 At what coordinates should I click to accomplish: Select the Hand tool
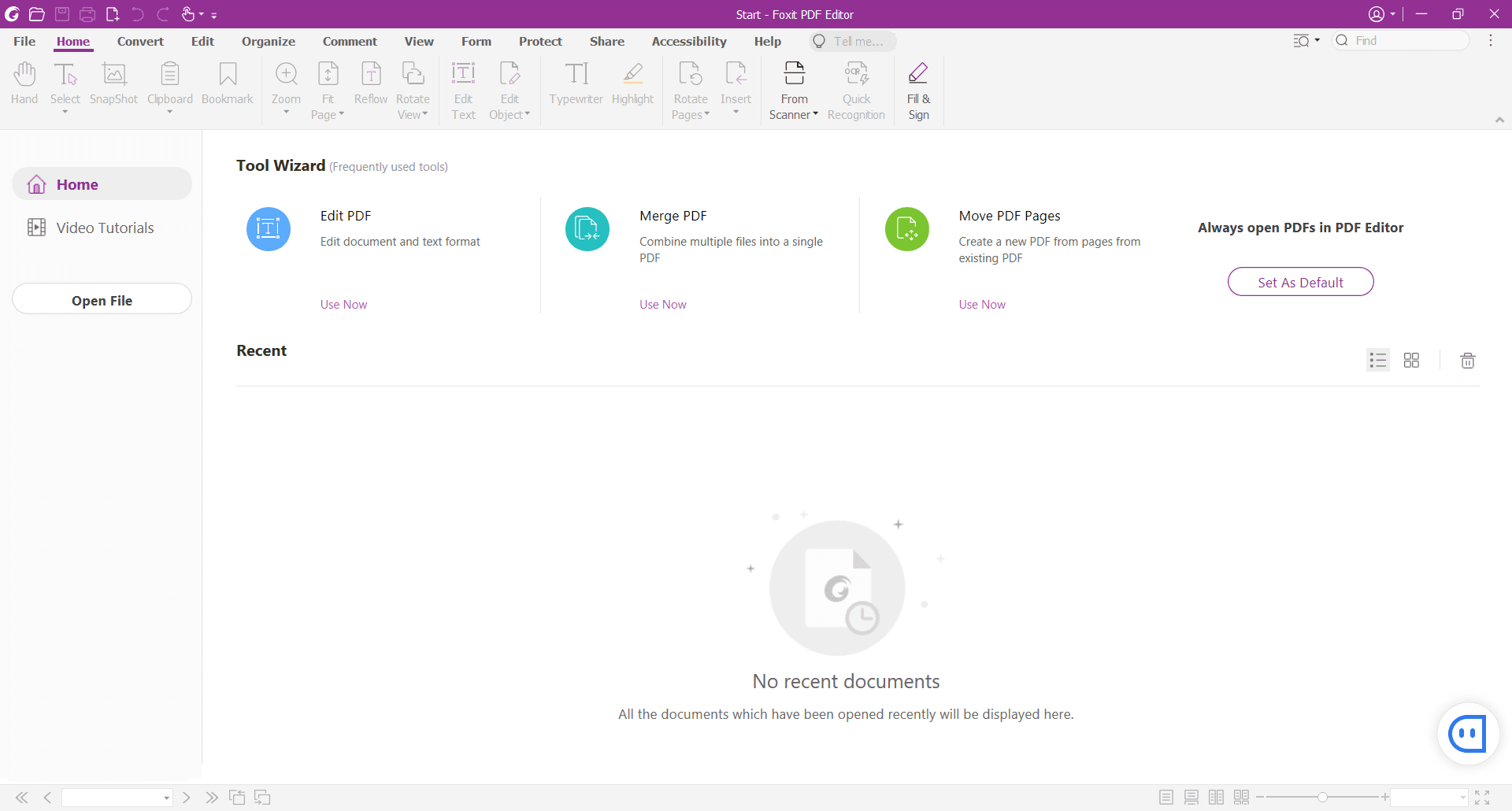point(24,85)
